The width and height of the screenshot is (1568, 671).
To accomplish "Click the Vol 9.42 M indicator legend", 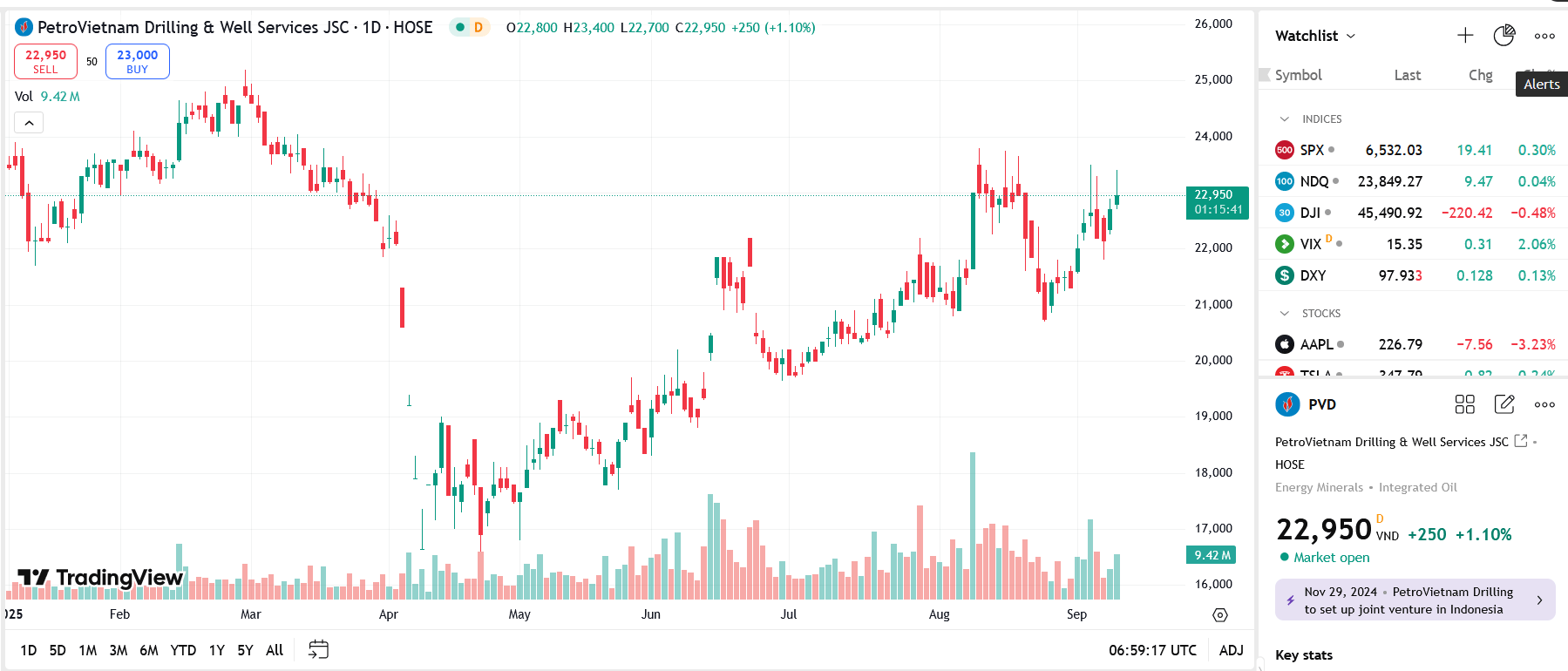I will coord(47,97).
